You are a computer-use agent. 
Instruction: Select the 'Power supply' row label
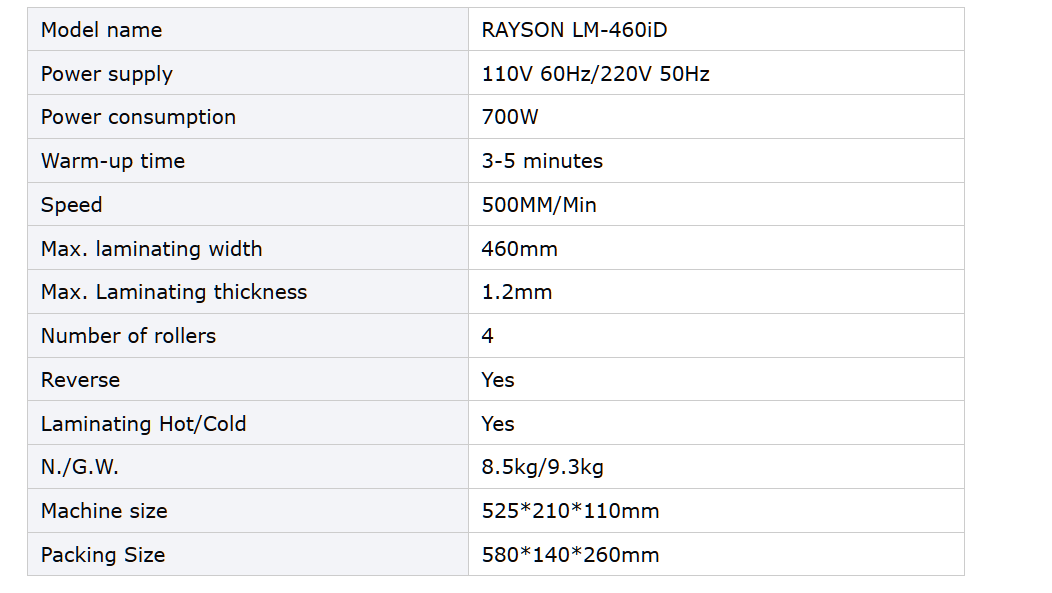click(x=107, y=74)
